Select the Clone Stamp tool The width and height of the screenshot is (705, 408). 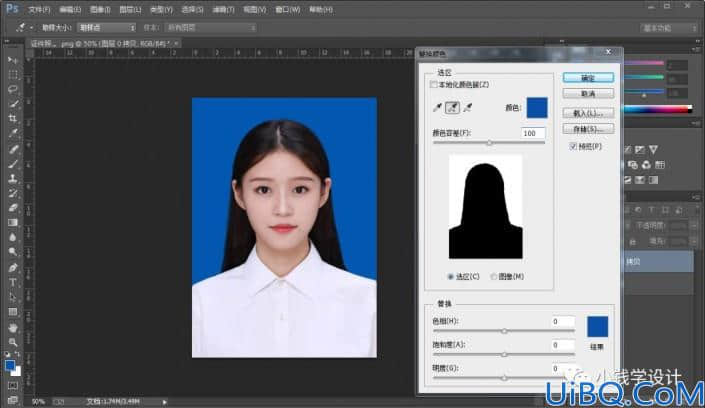point(13,178)
